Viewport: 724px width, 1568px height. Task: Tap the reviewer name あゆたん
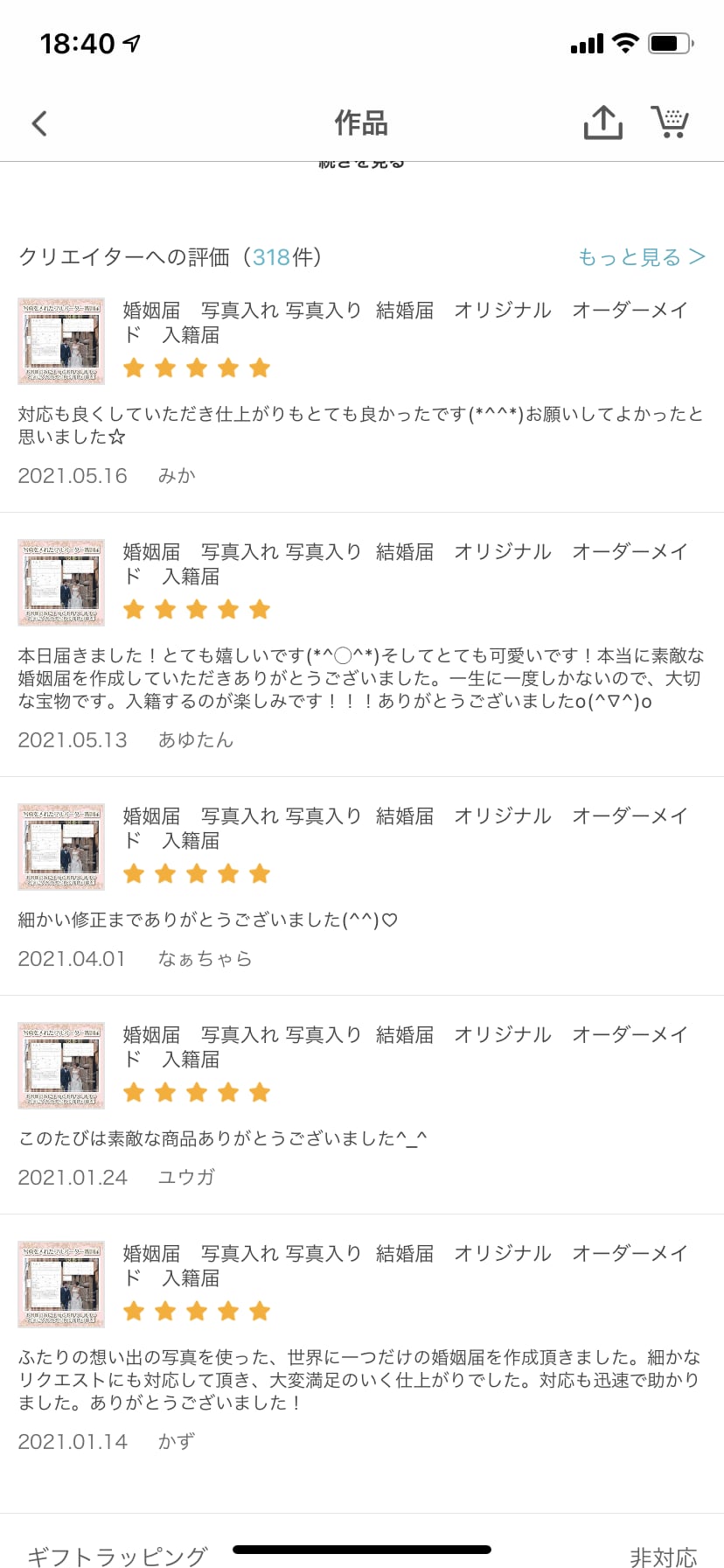point(196,740)
